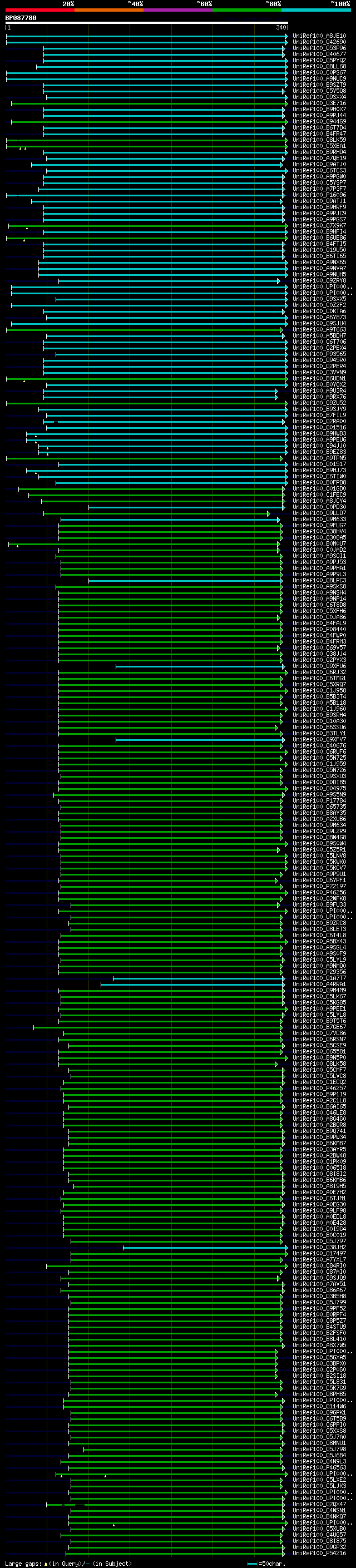Click cyan alignment bar for UniRef100_C0PD30

pos(186,507)
